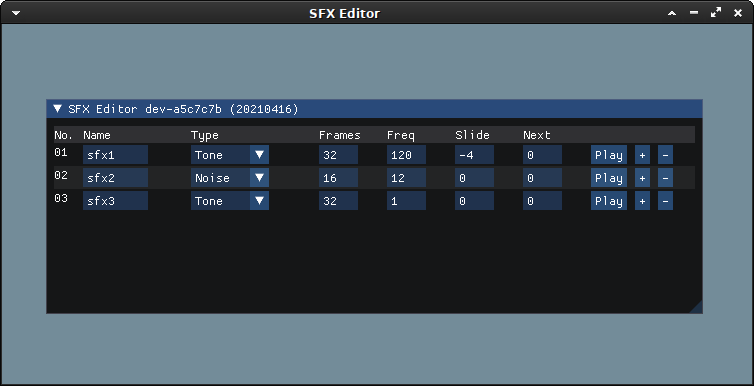Click the Name column header

97,135
